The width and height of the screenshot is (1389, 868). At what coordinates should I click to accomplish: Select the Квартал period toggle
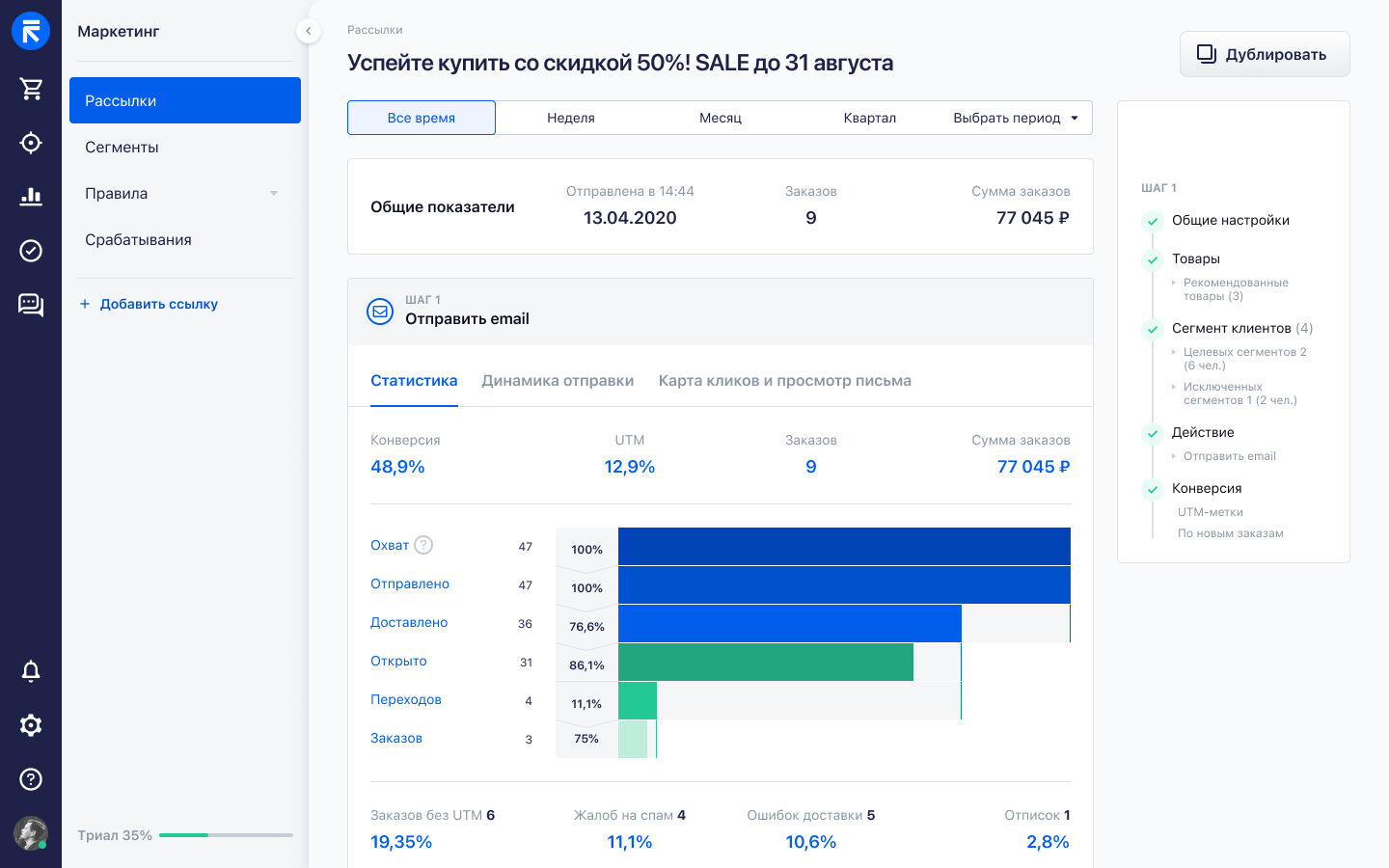[870, 118]
